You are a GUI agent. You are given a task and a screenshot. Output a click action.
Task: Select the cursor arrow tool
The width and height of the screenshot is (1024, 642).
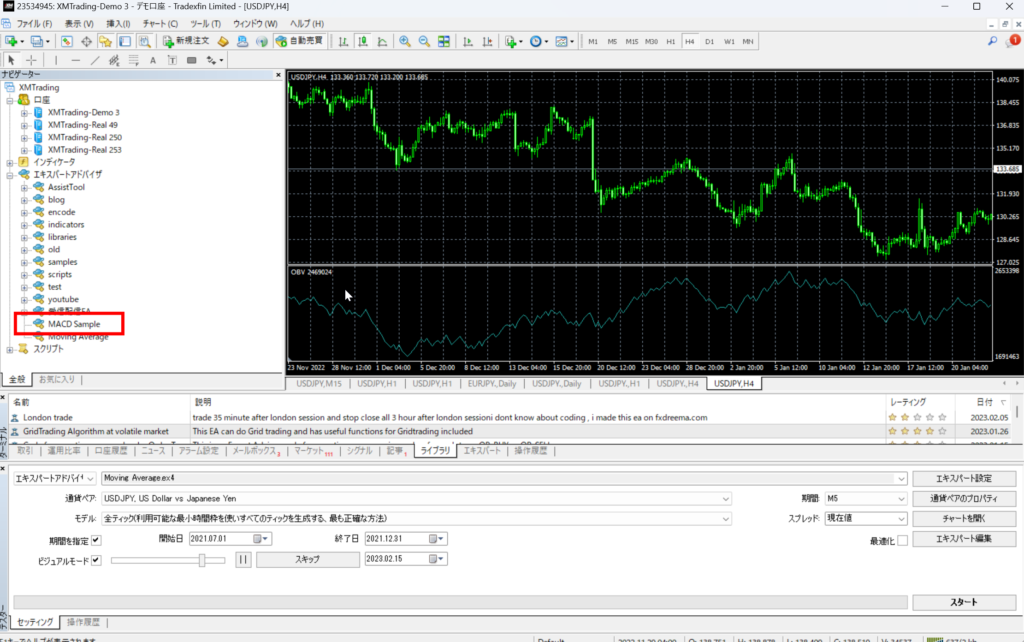click(11, 60)
